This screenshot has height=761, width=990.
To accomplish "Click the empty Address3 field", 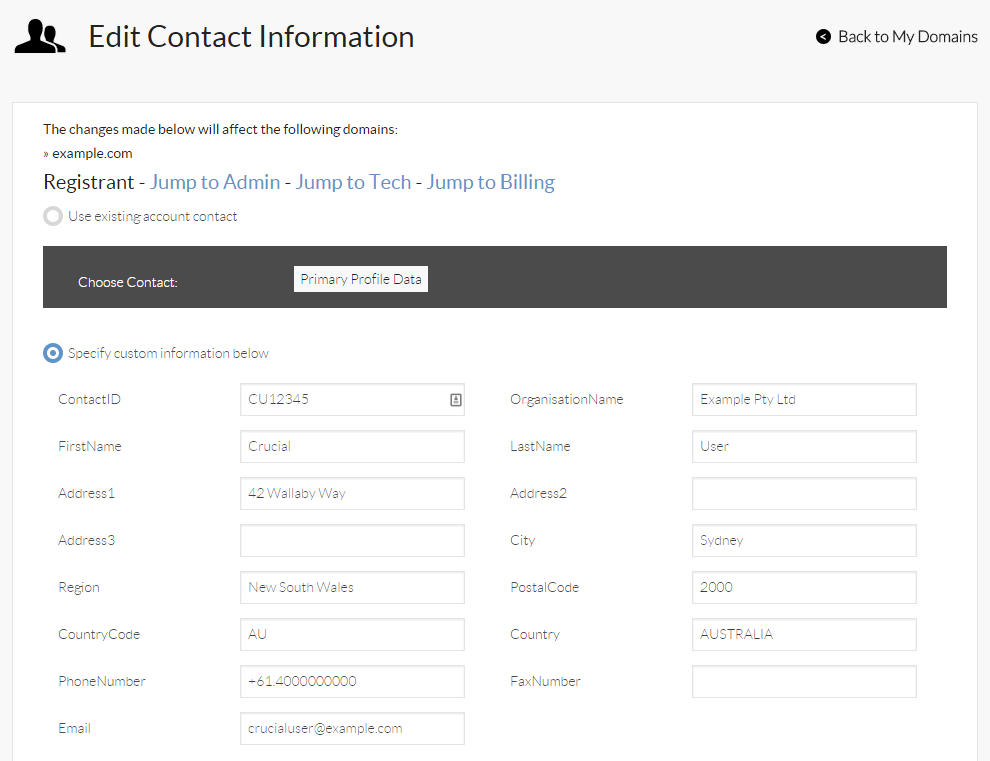I will pyautogui.click(x=352, y=541).
